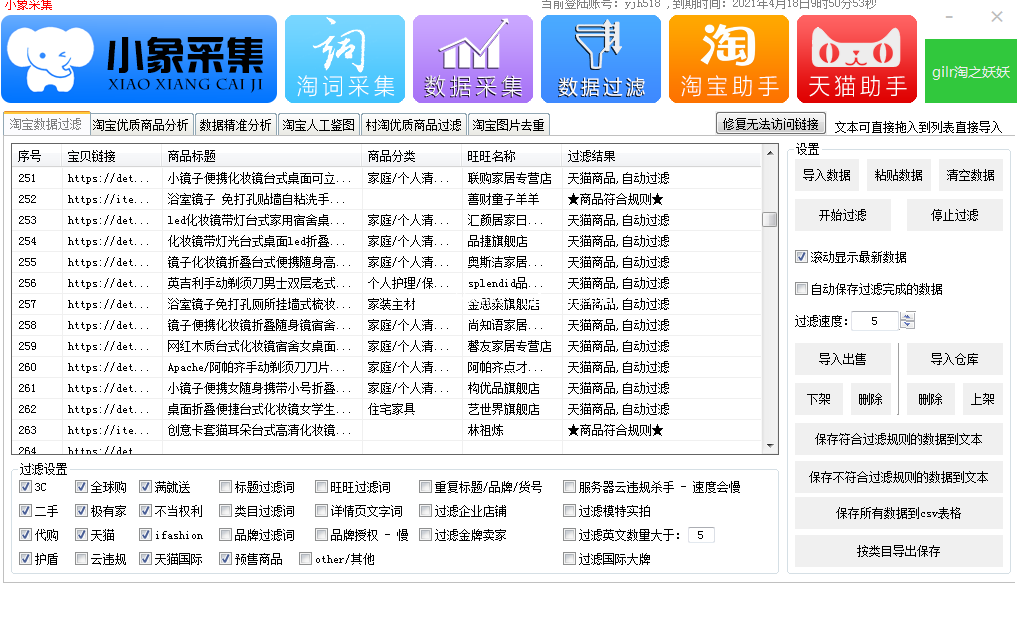The height and width of the screenshot is (626, 1021).
Task: Click the 导入数据 button
Action: pos(826,175)
